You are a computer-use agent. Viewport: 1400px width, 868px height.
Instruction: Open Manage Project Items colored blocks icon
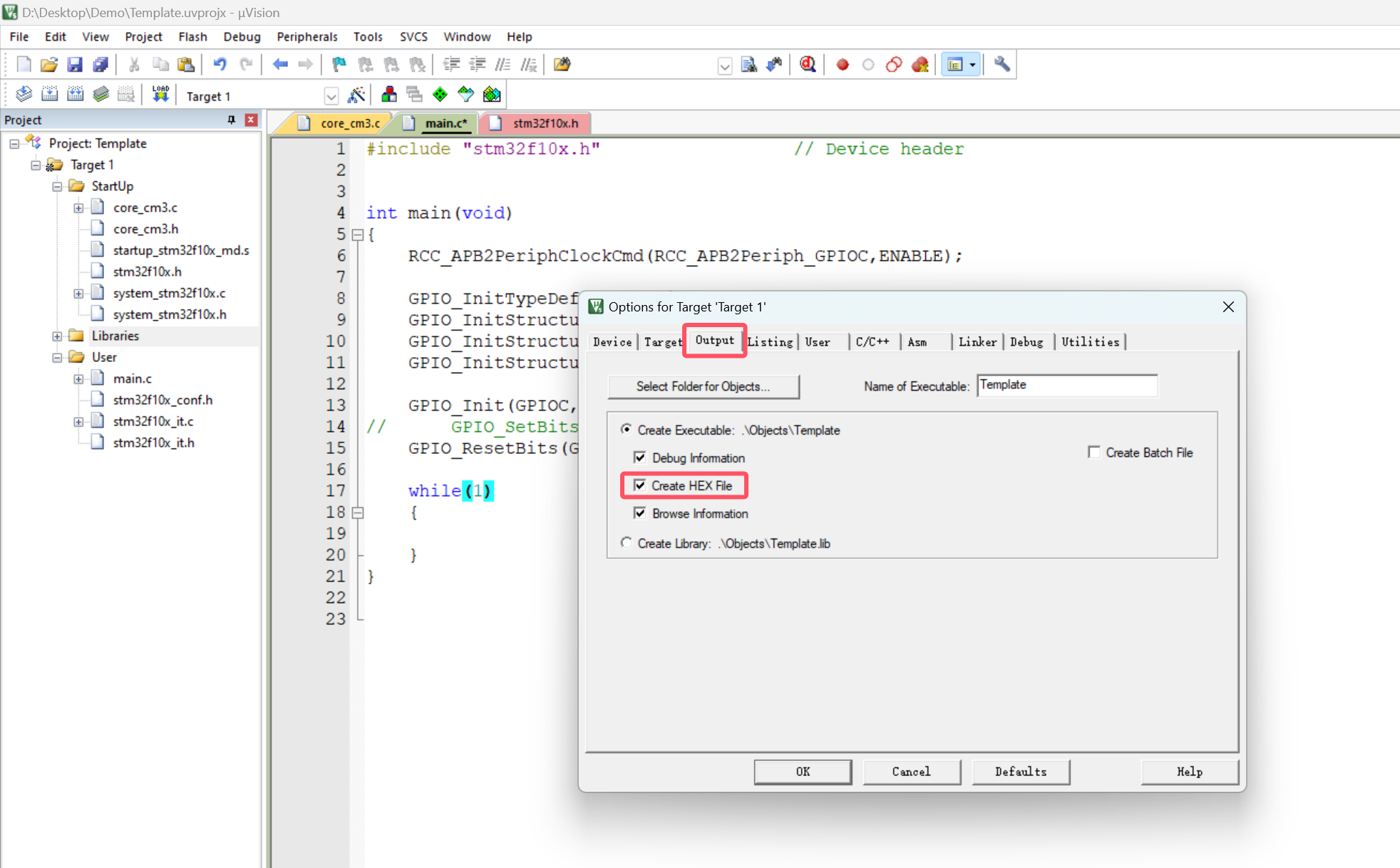coord(389,95)
